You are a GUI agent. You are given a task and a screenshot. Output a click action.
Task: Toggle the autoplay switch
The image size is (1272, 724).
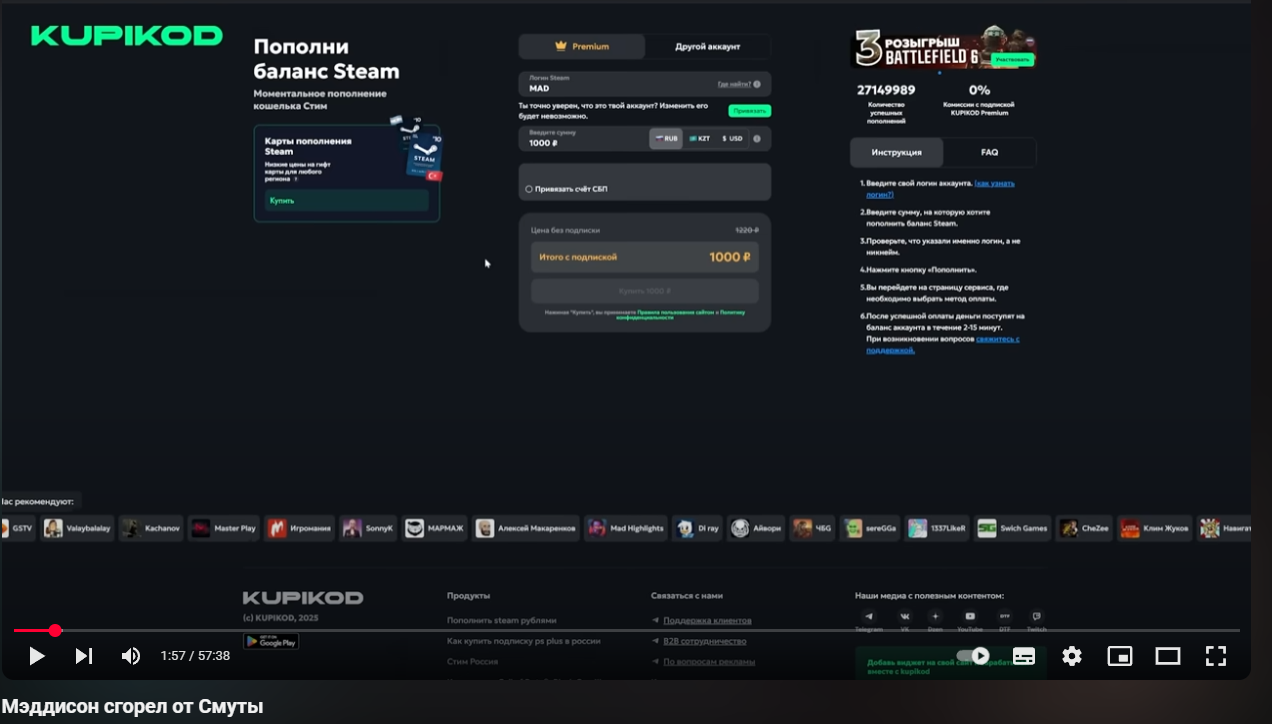973,656
